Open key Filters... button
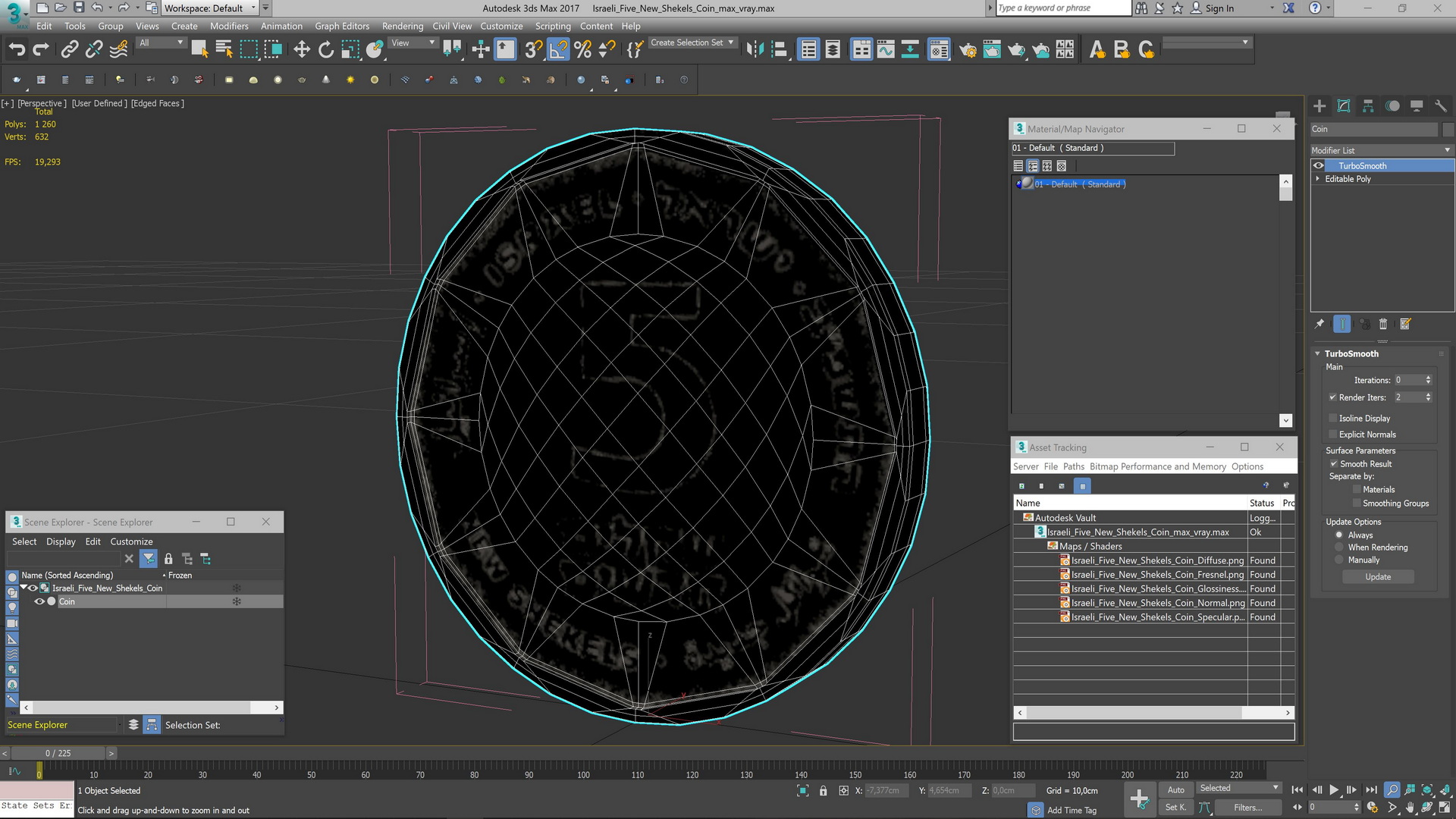This screenshot has width=1456, height=819. pyautogui.click(x=1247, y=808)
